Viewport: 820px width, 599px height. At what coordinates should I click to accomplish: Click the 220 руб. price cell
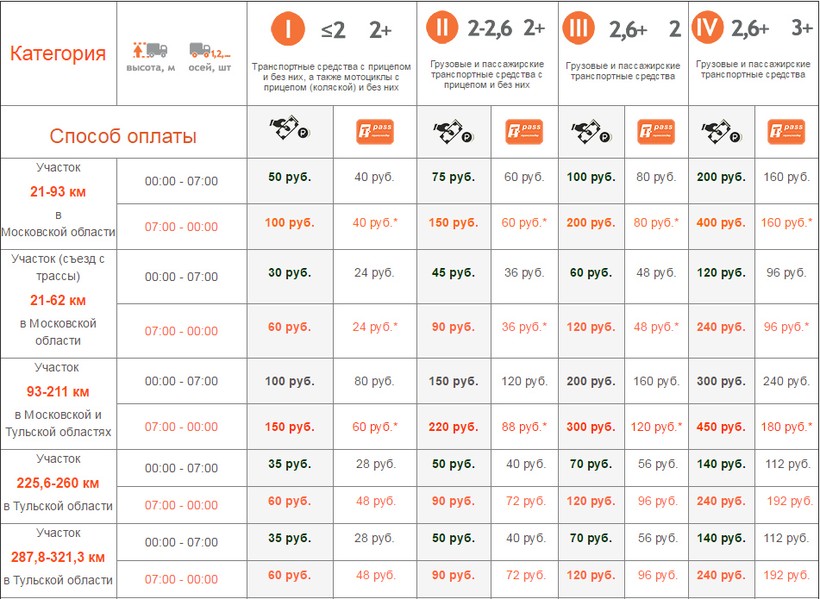tap(454, 427)
